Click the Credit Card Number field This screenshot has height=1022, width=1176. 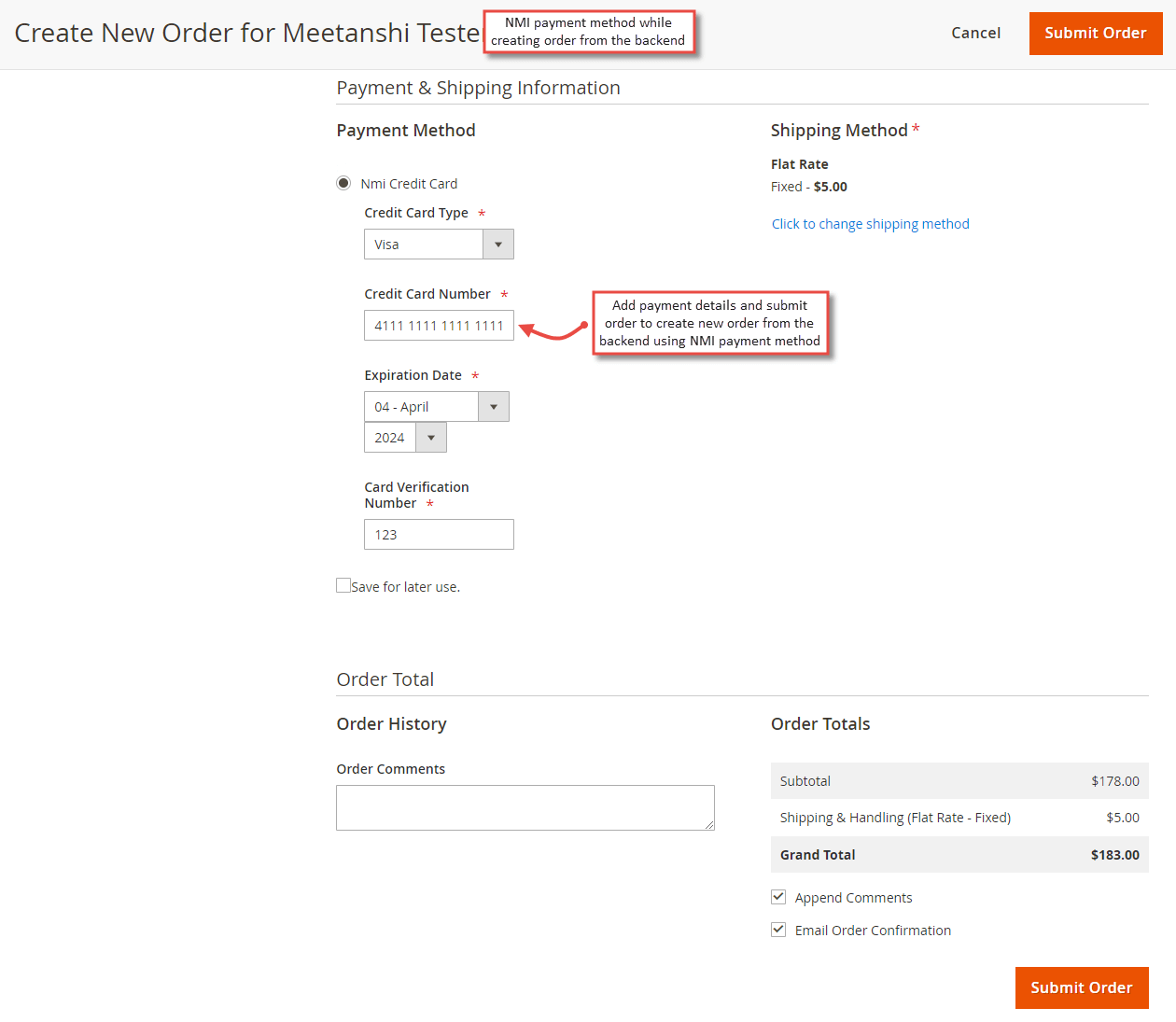(x=439, y=325)
